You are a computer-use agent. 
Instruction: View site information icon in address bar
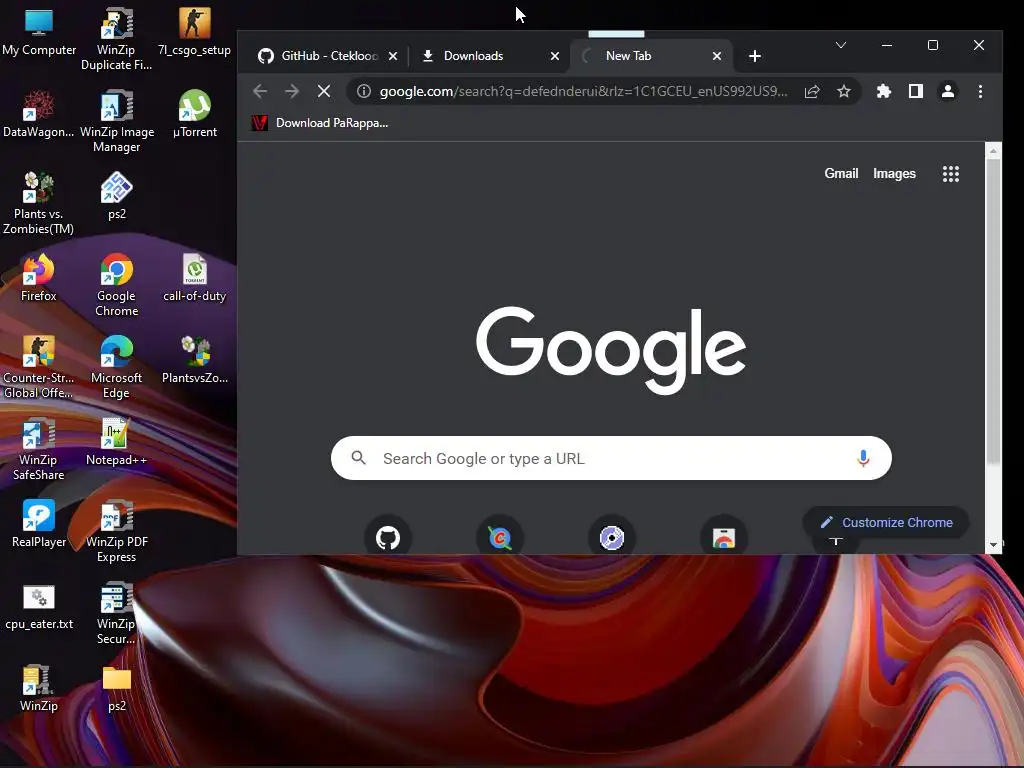click(x=364, y=91)
